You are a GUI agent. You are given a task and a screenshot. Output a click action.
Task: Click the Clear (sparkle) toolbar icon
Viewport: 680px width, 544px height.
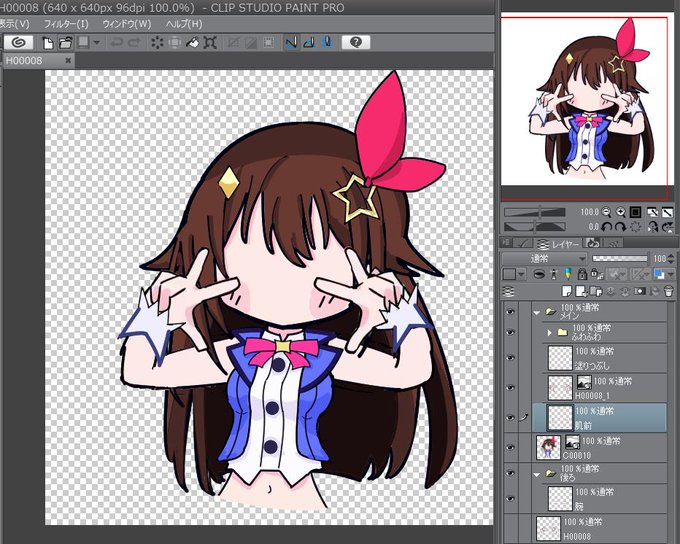point(157,43)
